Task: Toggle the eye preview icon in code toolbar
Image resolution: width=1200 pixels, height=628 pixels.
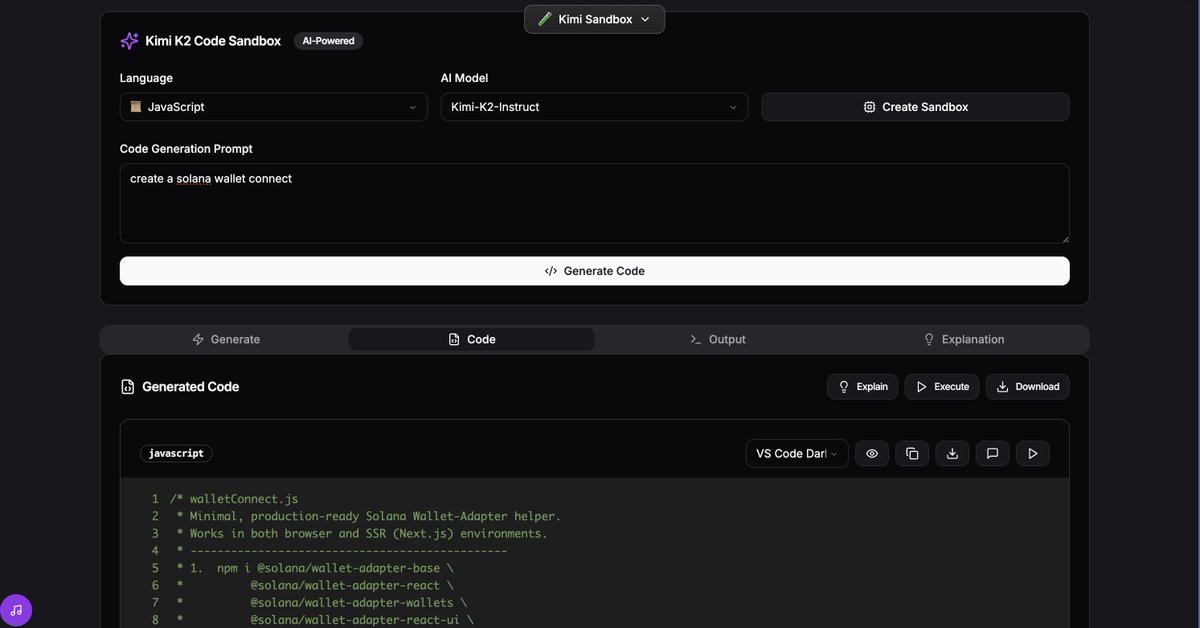Action: click(872, 454)
